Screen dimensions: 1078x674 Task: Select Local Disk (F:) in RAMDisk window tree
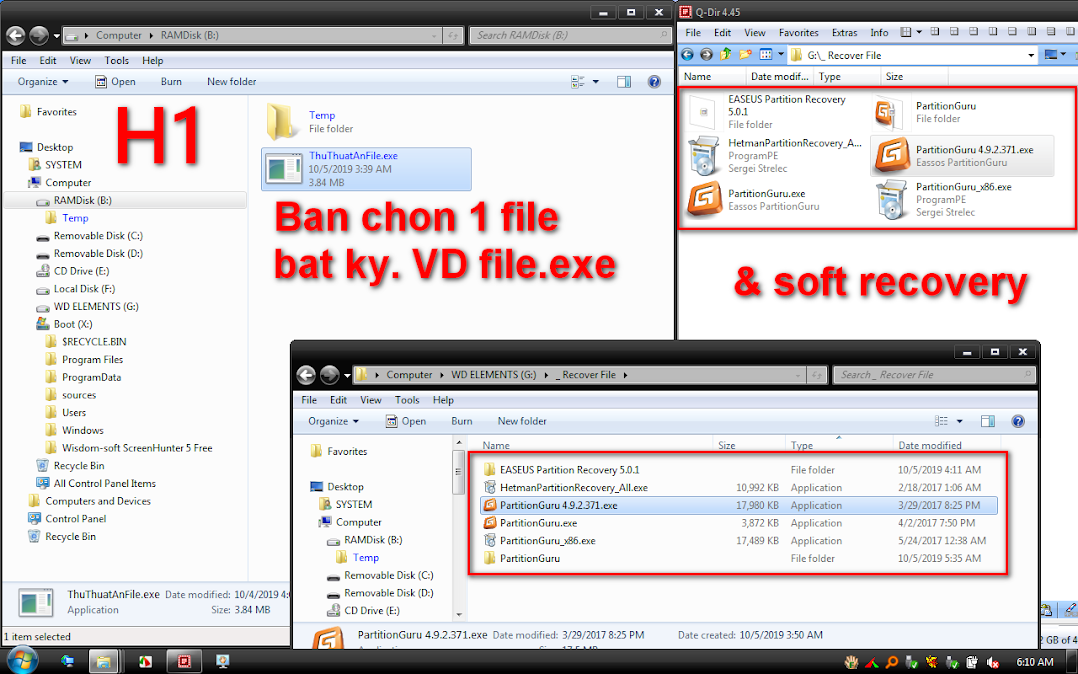85,289
